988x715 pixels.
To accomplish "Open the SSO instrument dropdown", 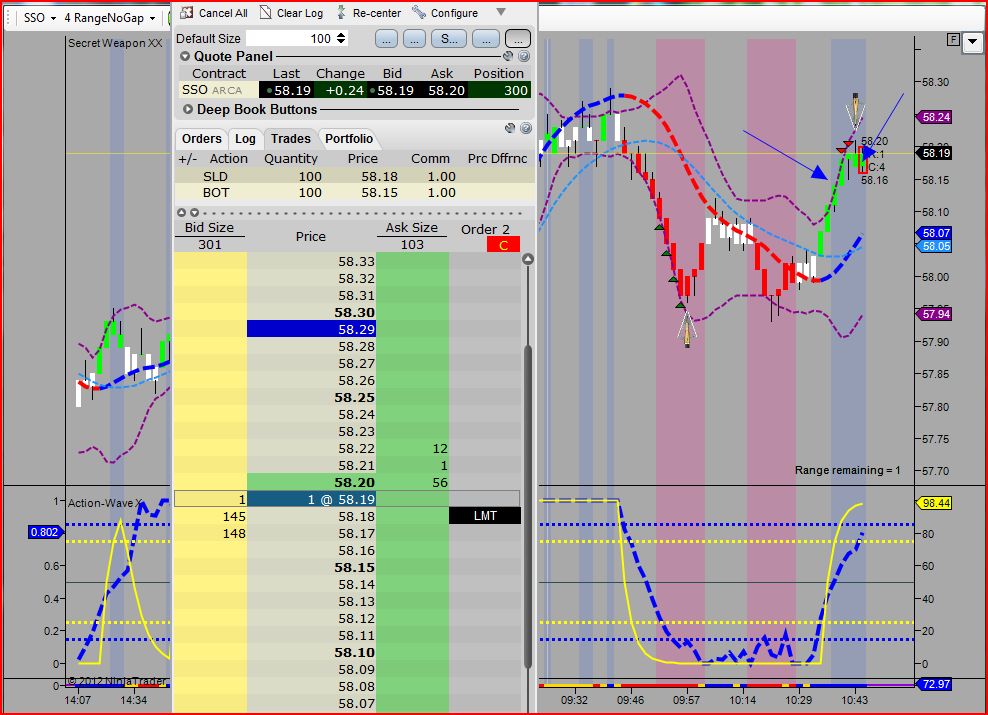I will [x=40, y=18].
